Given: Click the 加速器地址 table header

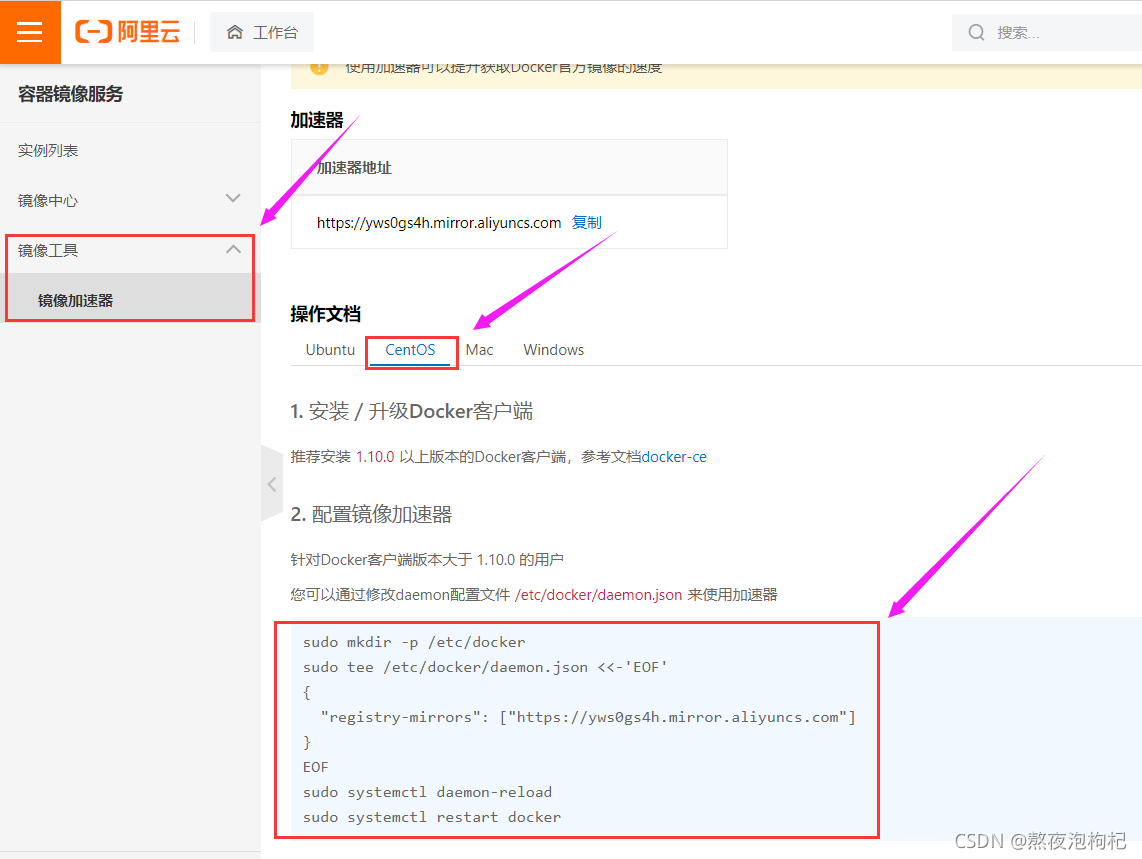Looking at the screenshot, I should tap(509, 168).
